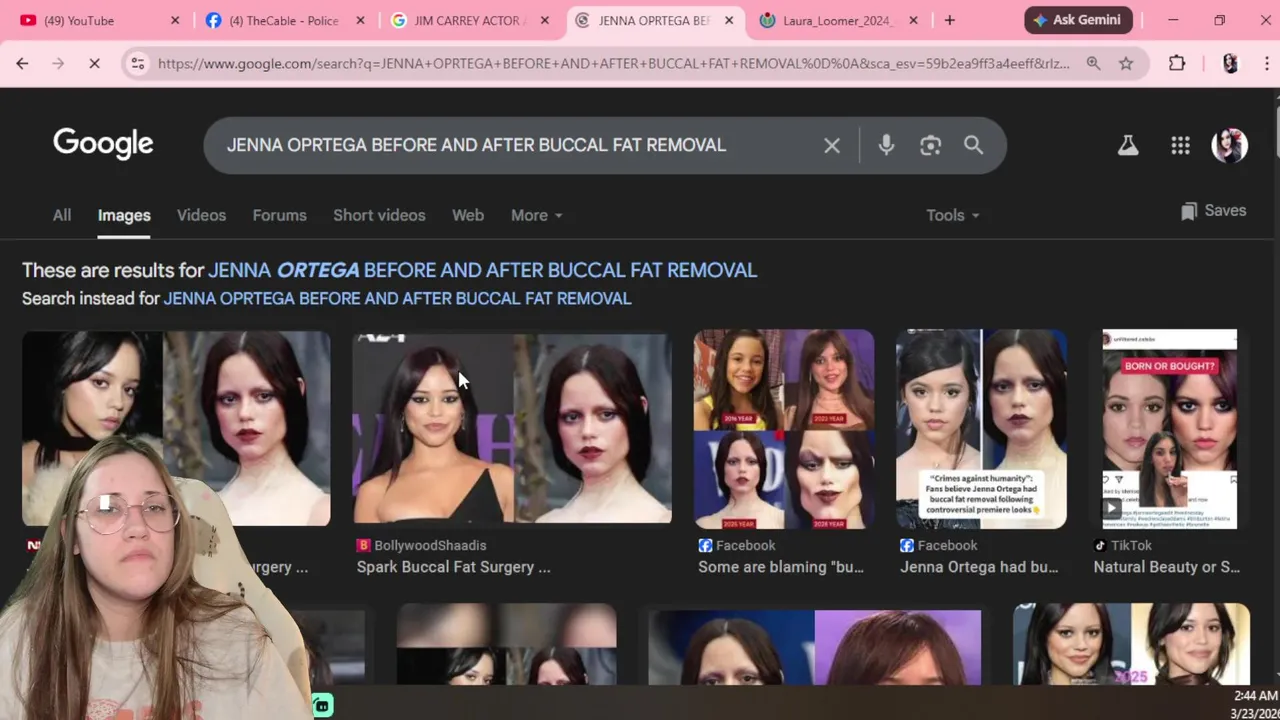The image size is (1280, 720).
Task: Close the TheCable Facebook tab
Action: coord(360,20)
